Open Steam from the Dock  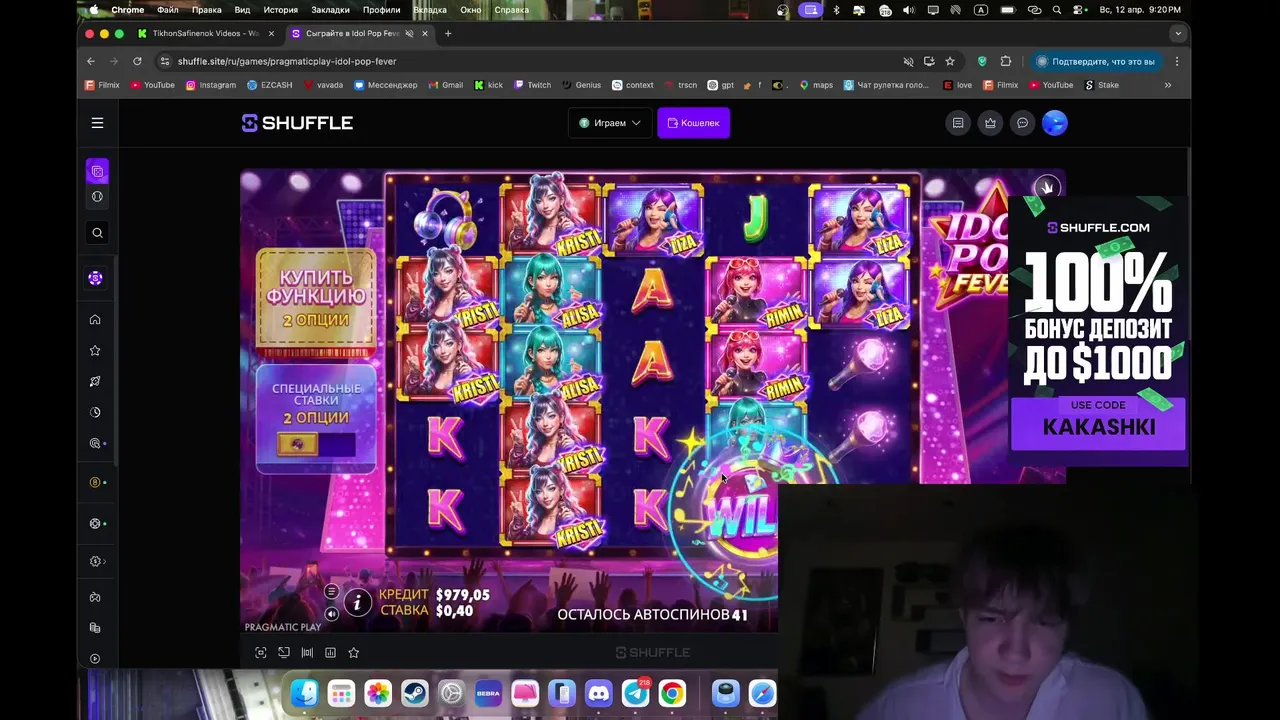(x=415, y=693)
